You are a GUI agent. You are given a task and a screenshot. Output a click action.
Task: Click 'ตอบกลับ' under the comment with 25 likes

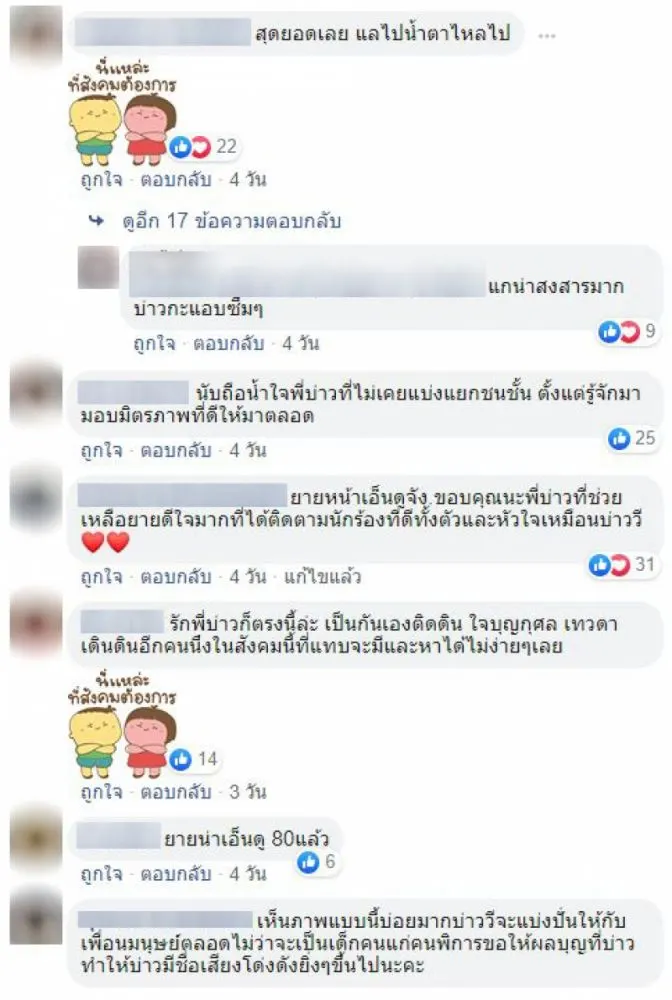176,451
